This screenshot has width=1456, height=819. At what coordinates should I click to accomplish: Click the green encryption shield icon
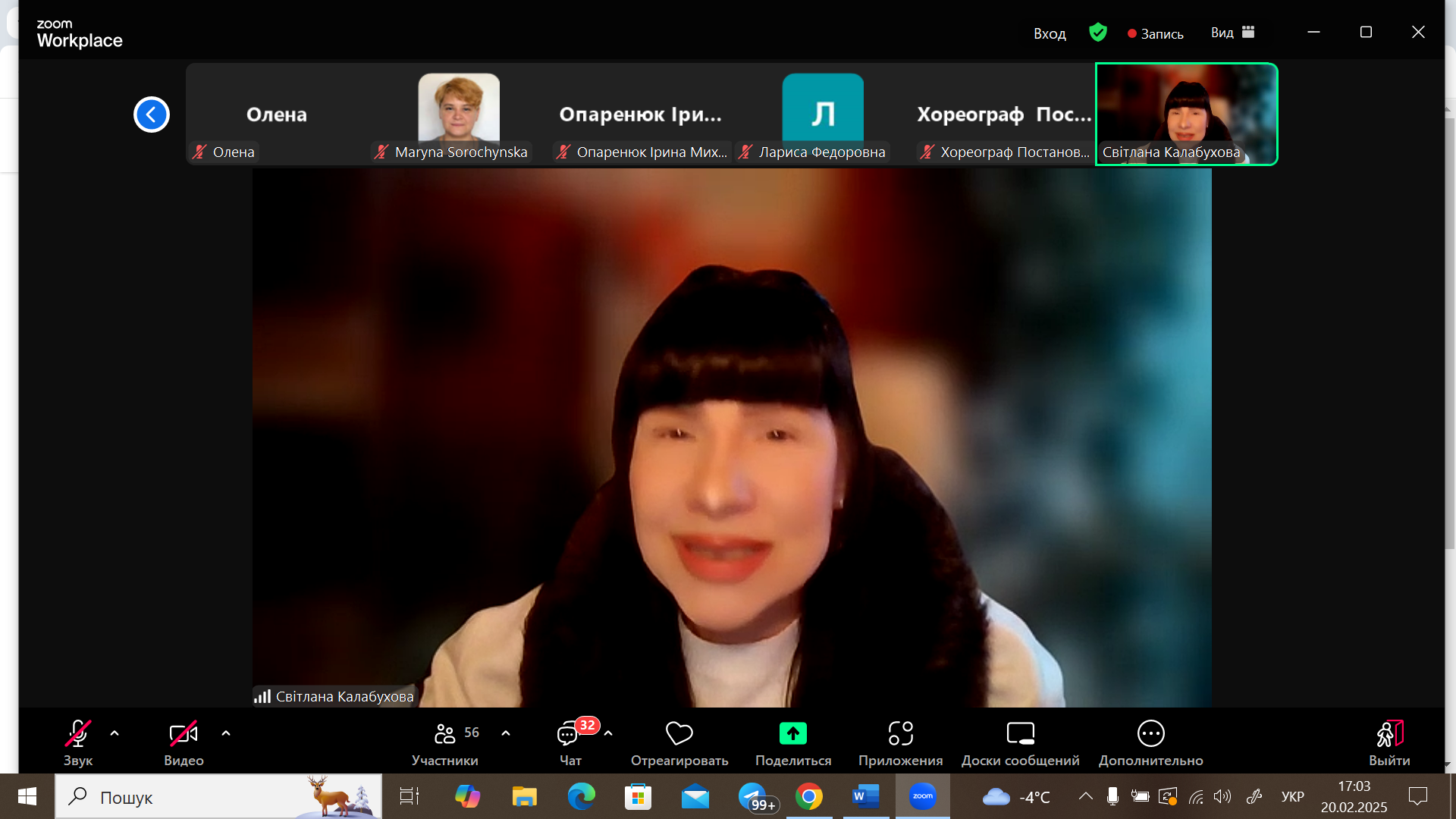tap(1097, 33)
